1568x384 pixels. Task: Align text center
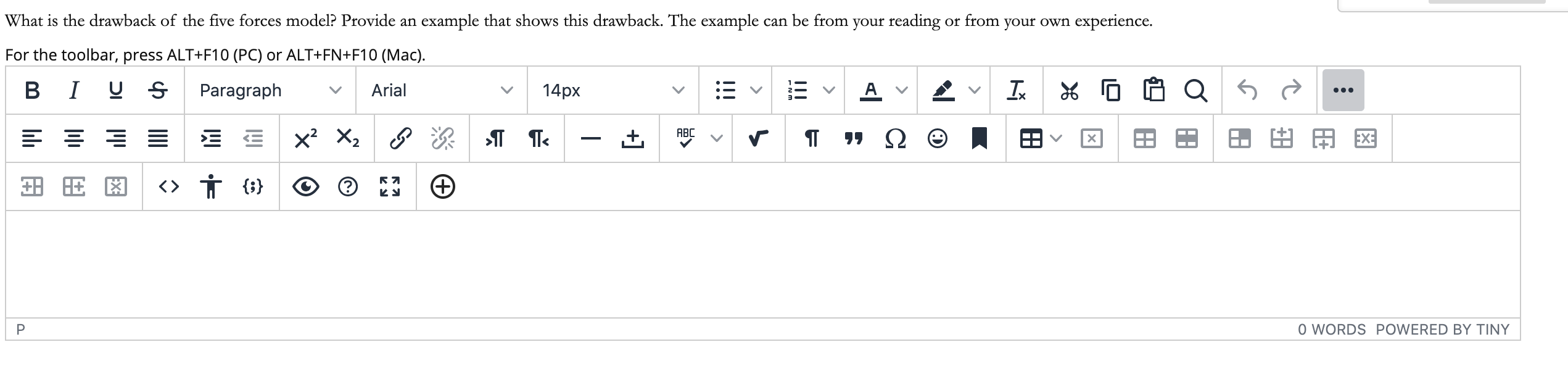coord(74,138)
